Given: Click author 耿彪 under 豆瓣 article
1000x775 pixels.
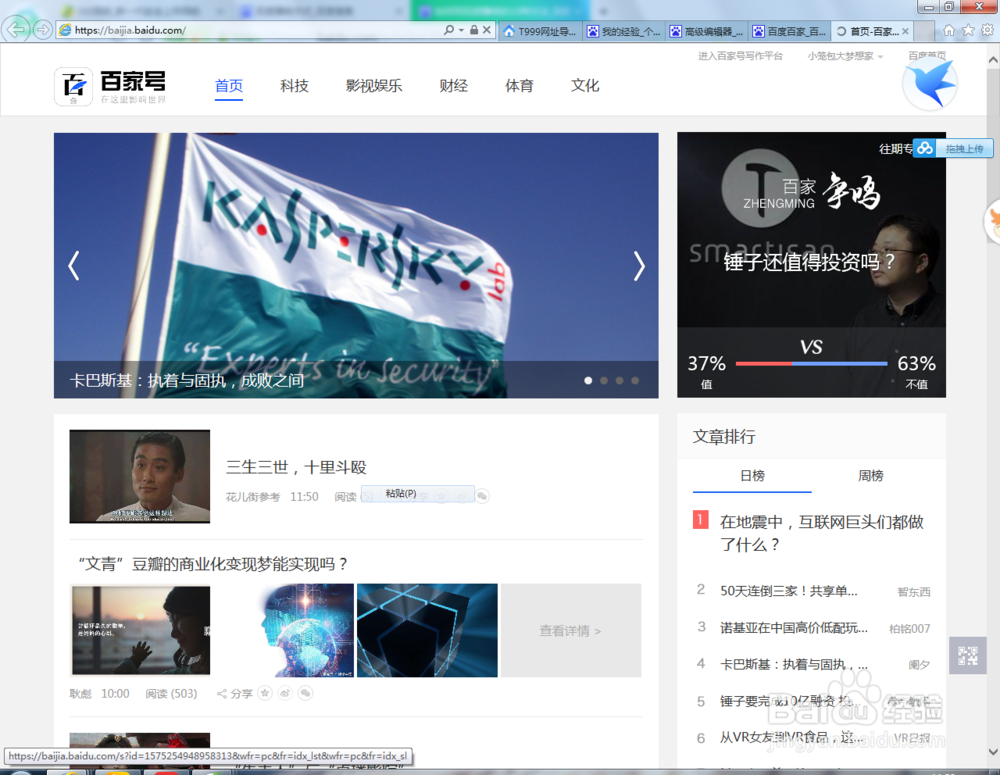Looking at the screenshot, I should pos(80,693).
